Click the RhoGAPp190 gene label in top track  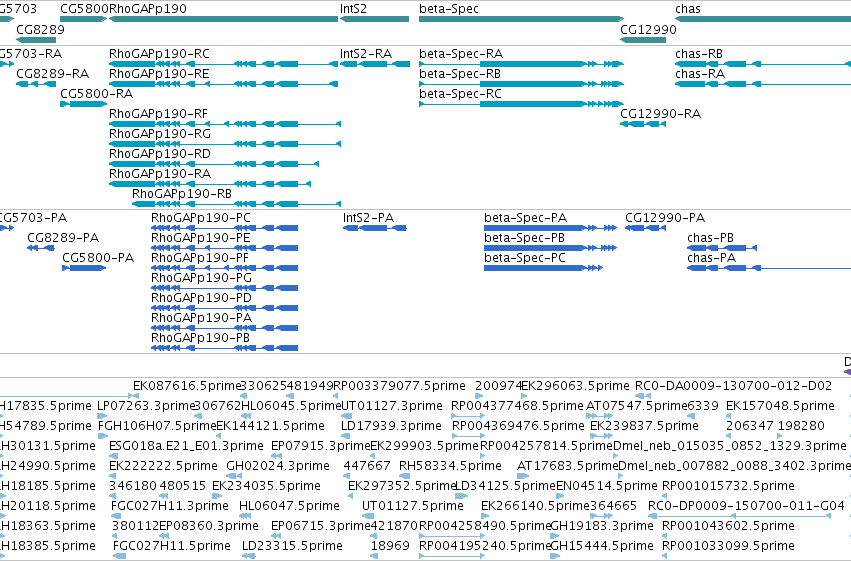148,9
